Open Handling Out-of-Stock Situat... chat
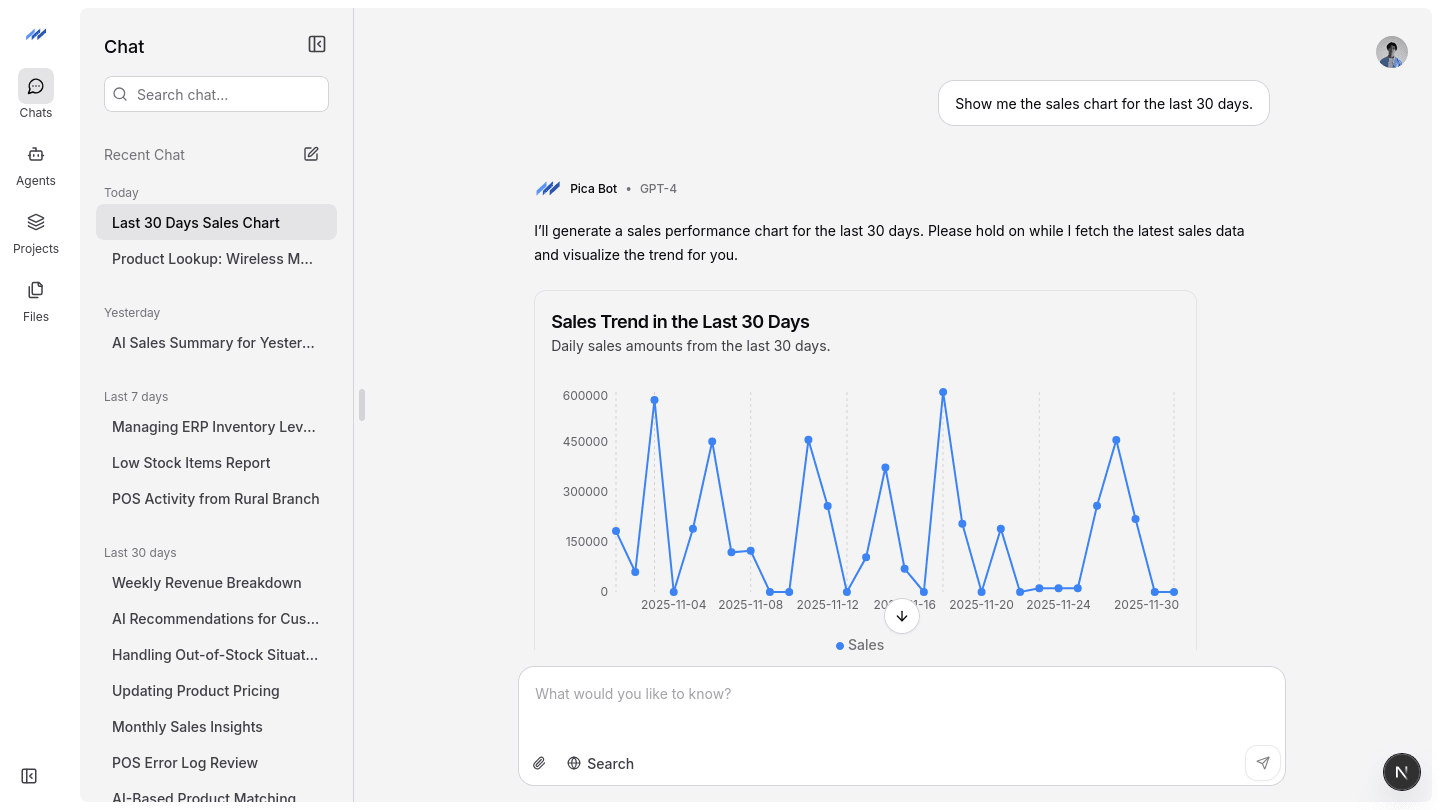This screenshot has width=1440, height=810. (x=216, y=654)
